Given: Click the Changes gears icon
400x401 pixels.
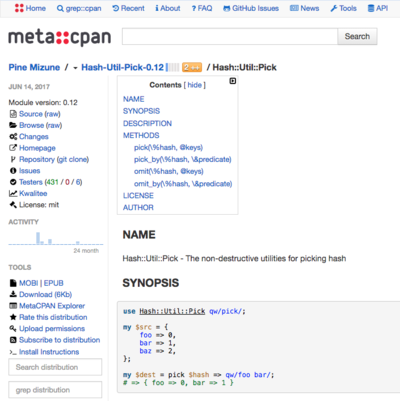Looking at the screenshot, I should point(13,137).
